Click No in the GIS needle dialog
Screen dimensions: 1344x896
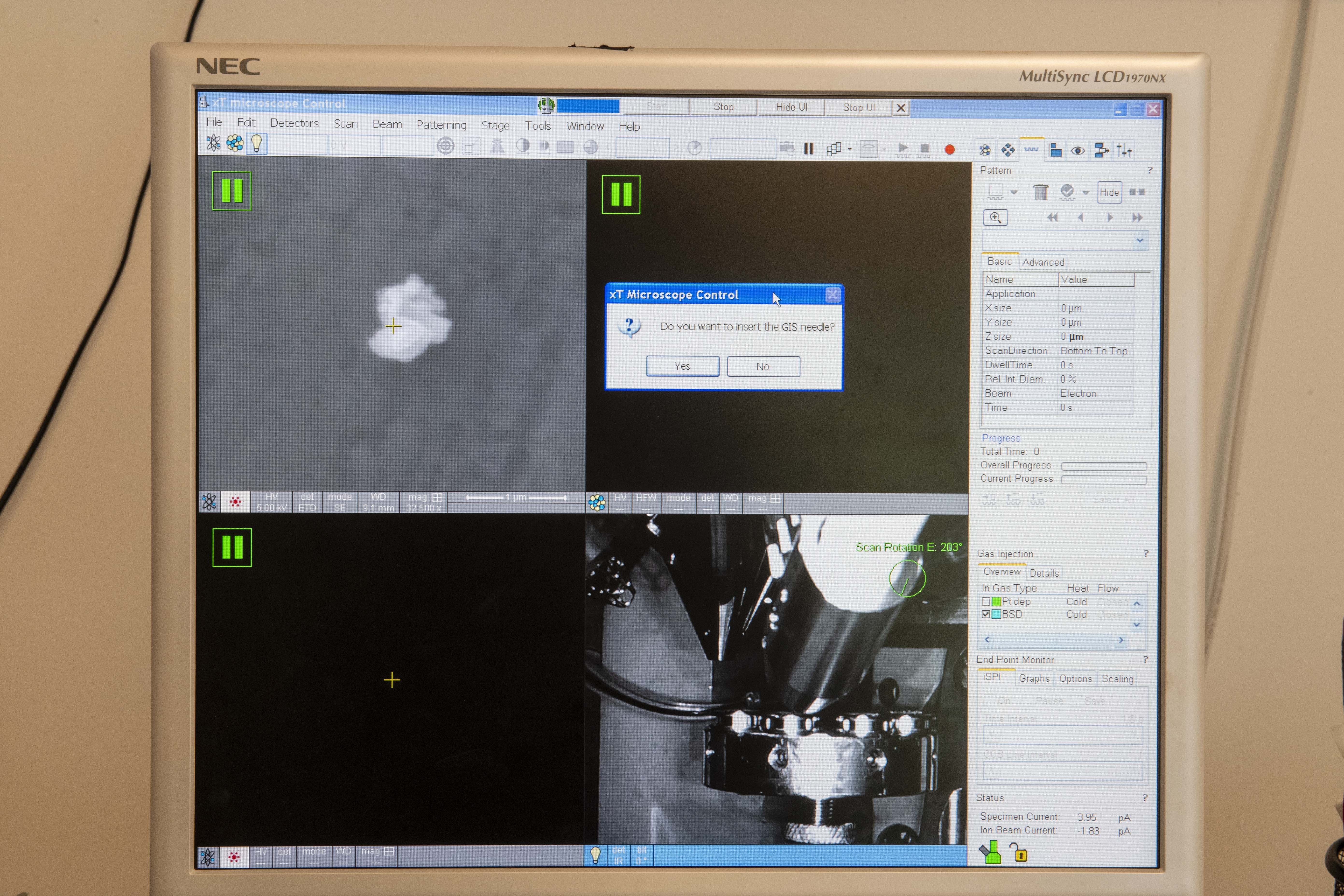coord(763,367)
